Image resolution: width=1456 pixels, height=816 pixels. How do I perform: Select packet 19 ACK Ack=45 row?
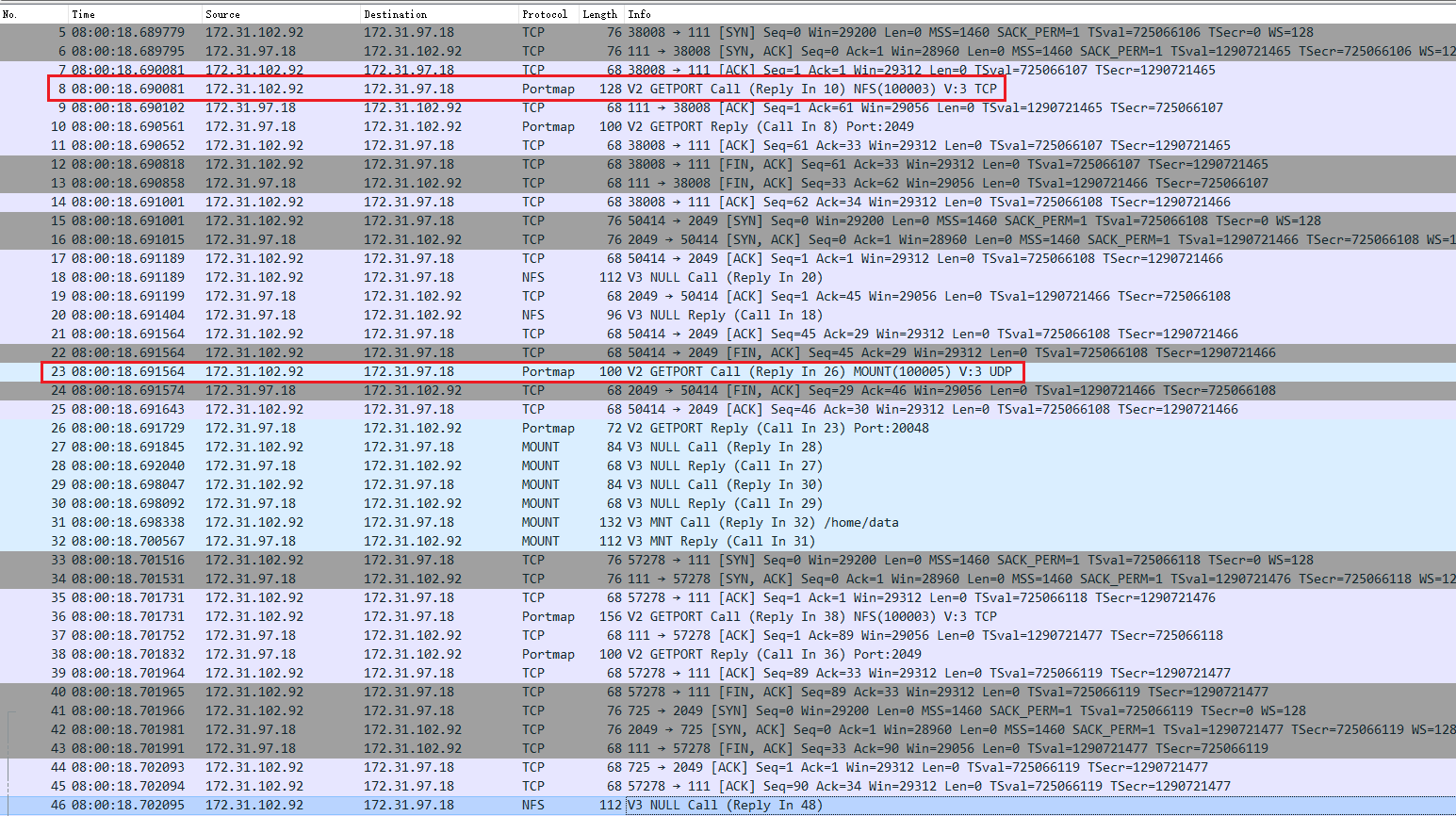click(728, 296)
